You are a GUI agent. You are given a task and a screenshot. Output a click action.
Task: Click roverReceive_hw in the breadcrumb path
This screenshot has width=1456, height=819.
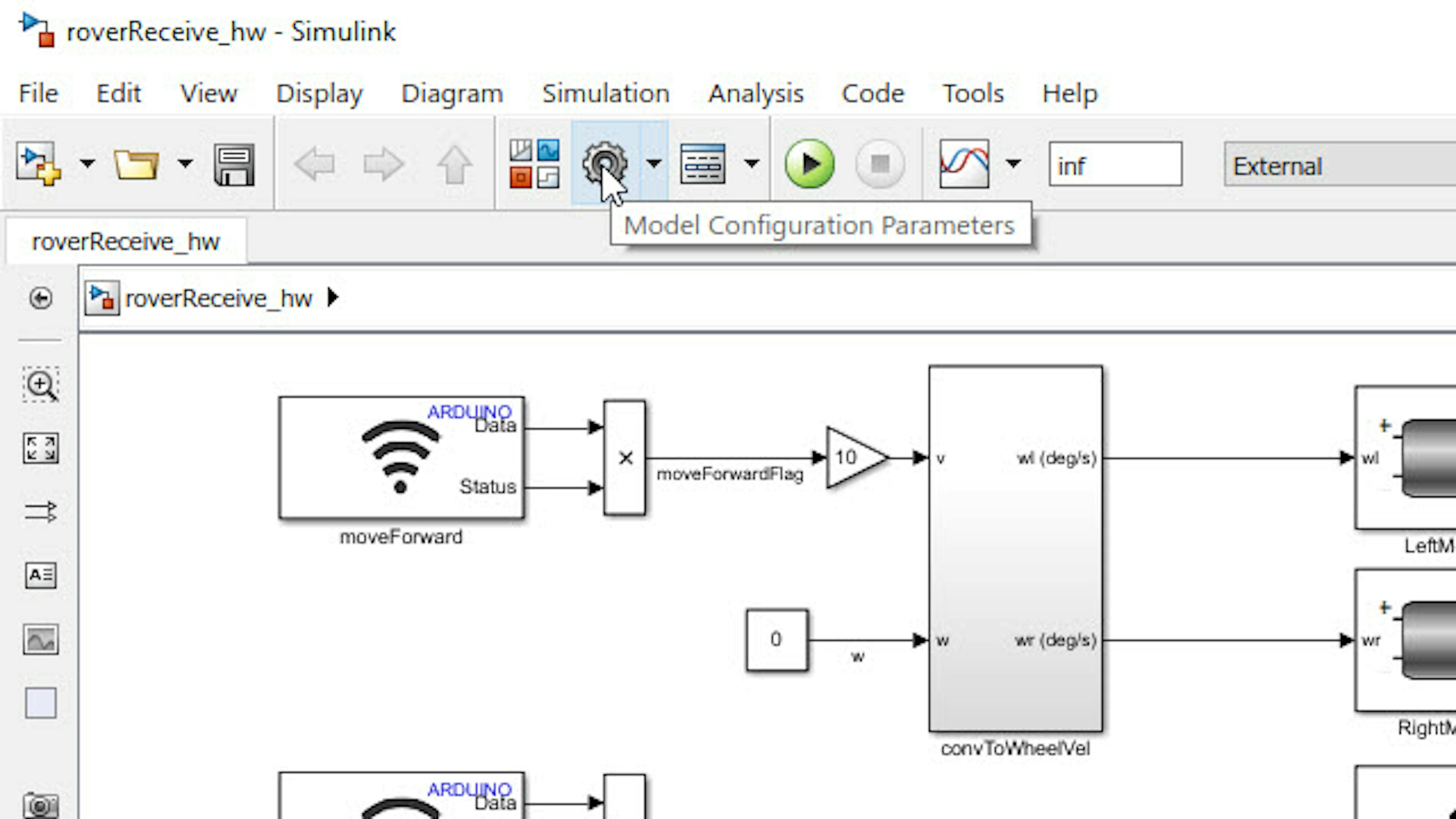tap(218, 298)
